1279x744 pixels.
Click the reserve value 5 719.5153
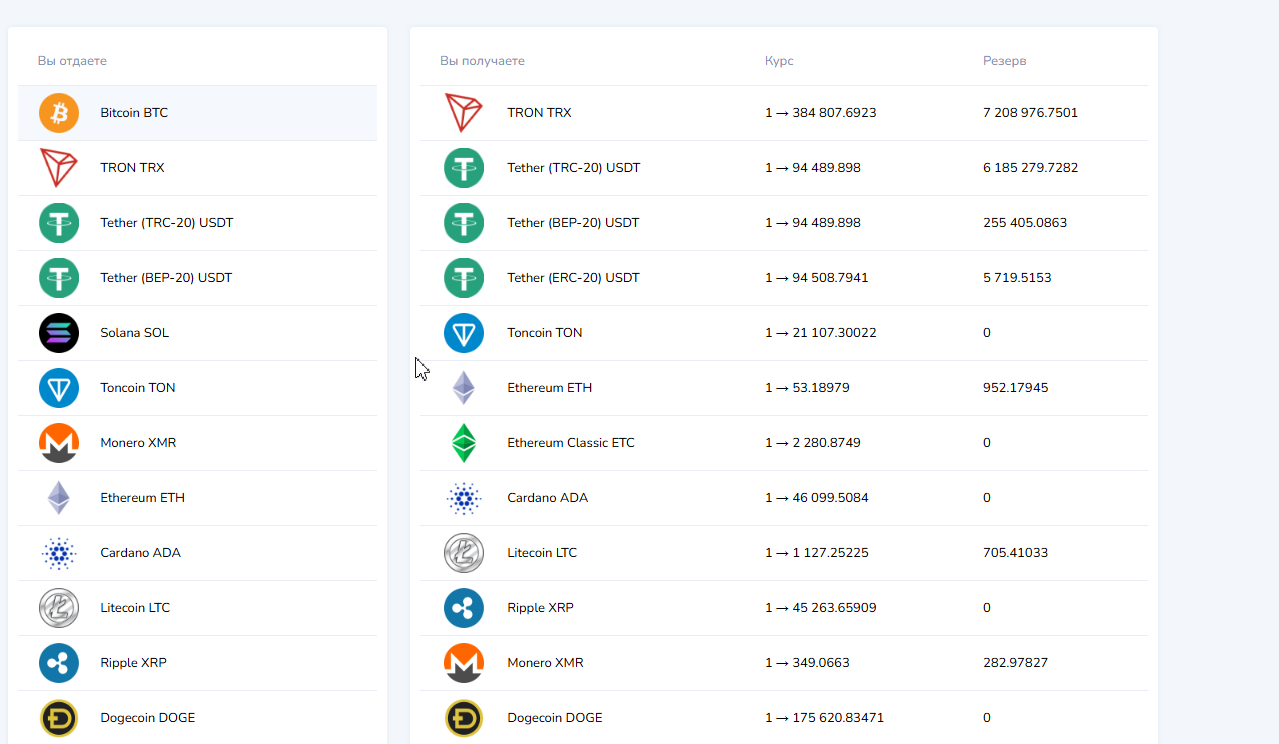point(1017,278)
